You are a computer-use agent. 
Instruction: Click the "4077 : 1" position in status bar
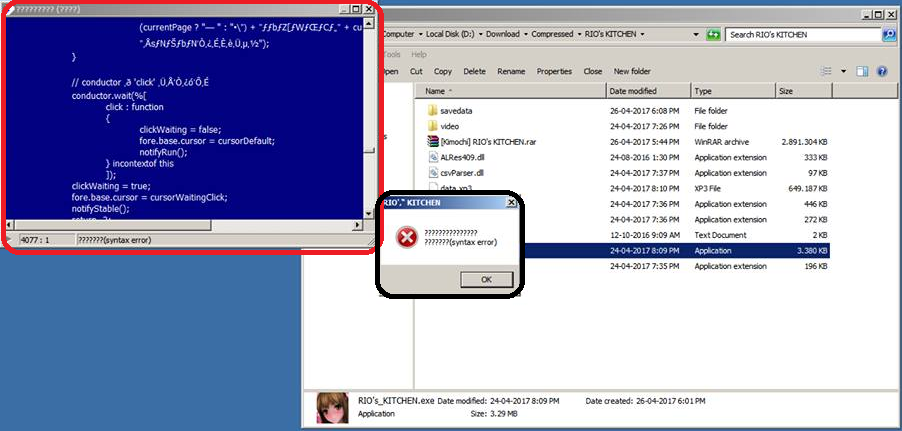tap(35, 240)
